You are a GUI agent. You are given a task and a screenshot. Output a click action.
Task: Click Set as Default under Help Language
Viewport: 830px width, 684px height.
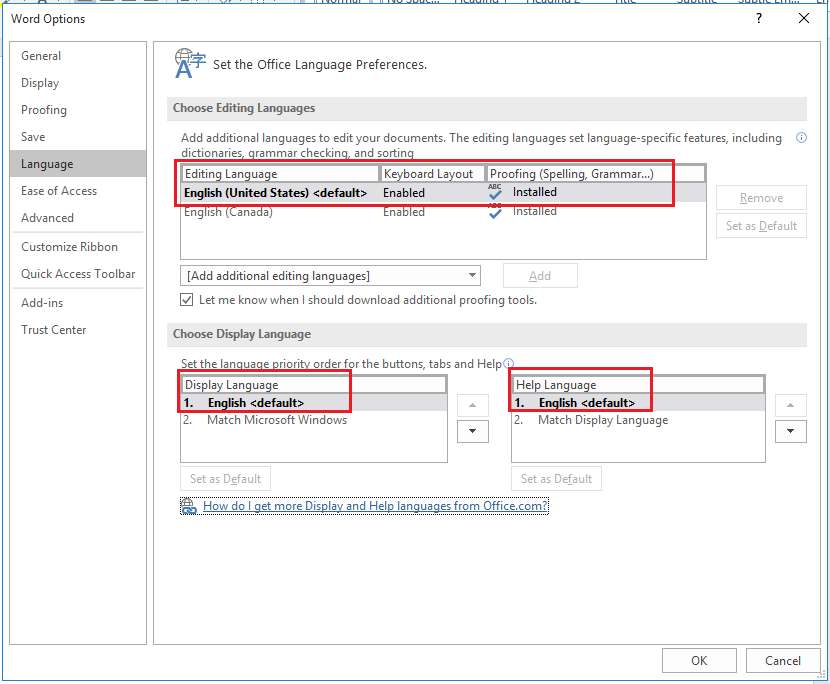pos(556,479)
